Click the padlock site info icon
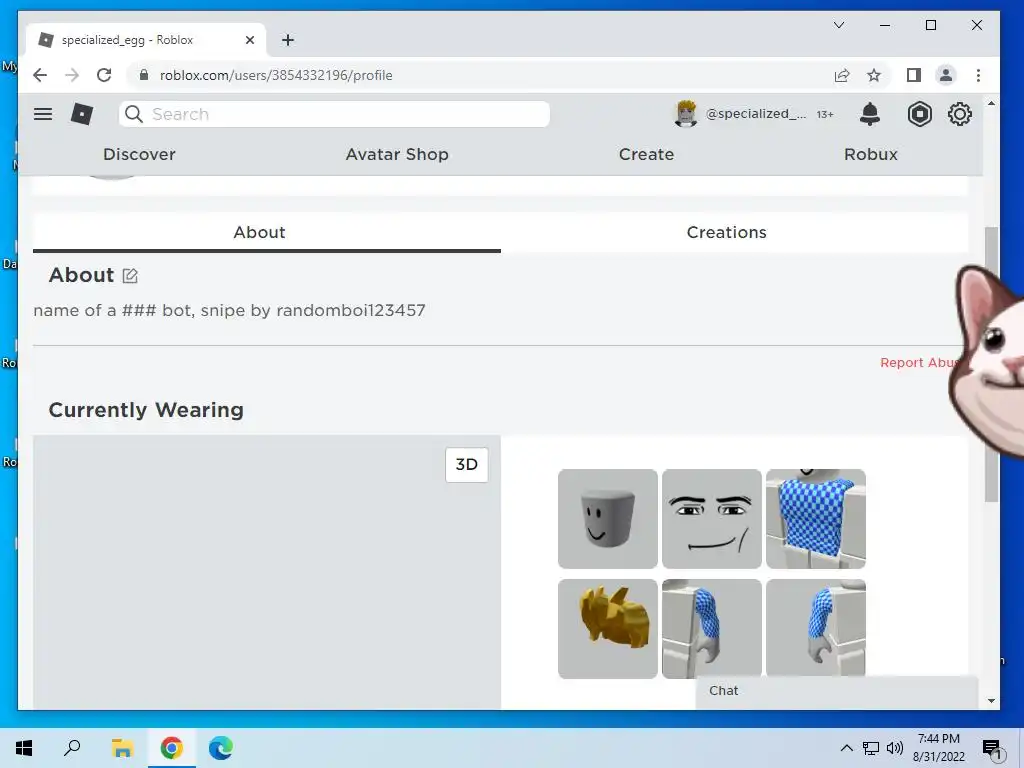 [x=144, y=75]
